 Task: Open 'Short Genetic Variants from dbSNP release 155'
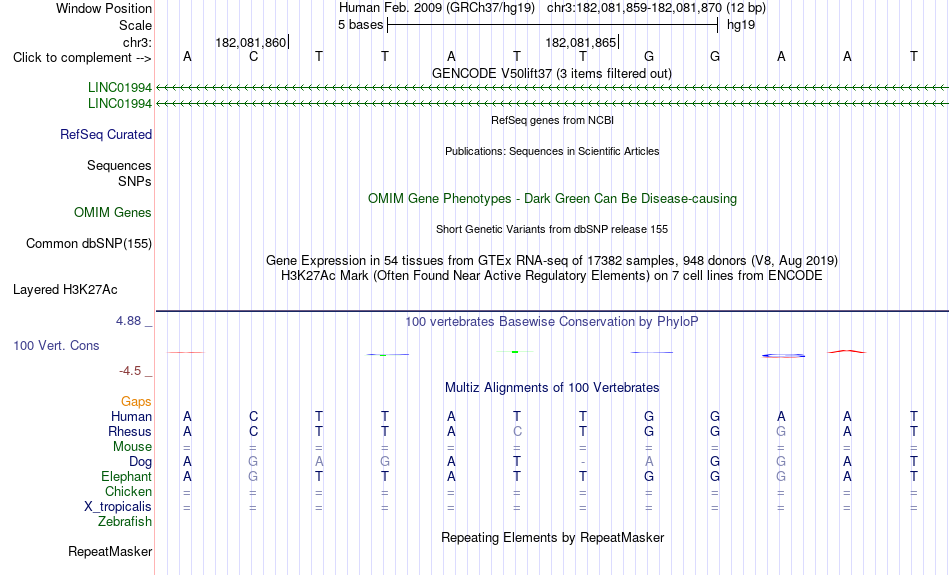pos(552,229)
